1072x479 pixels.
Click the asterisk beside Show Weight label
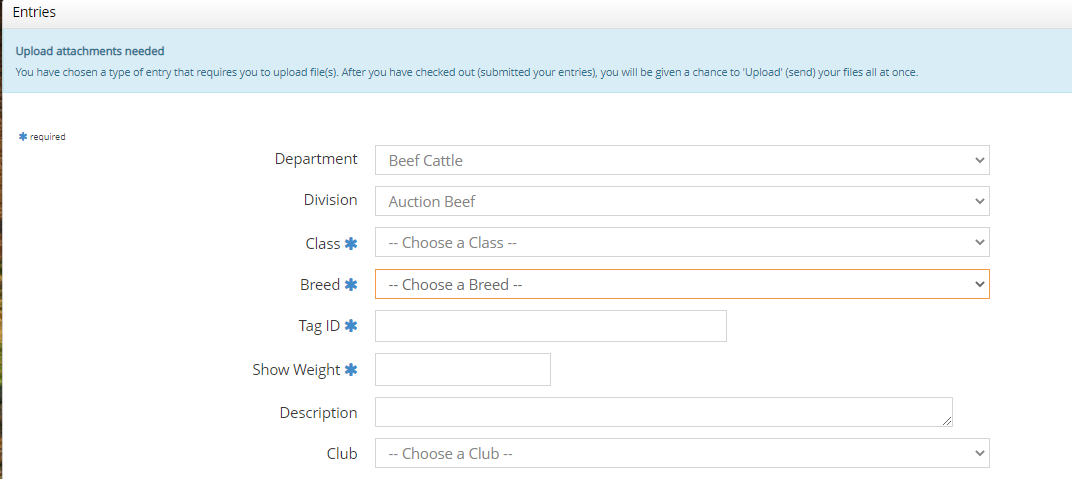[351, 370]
